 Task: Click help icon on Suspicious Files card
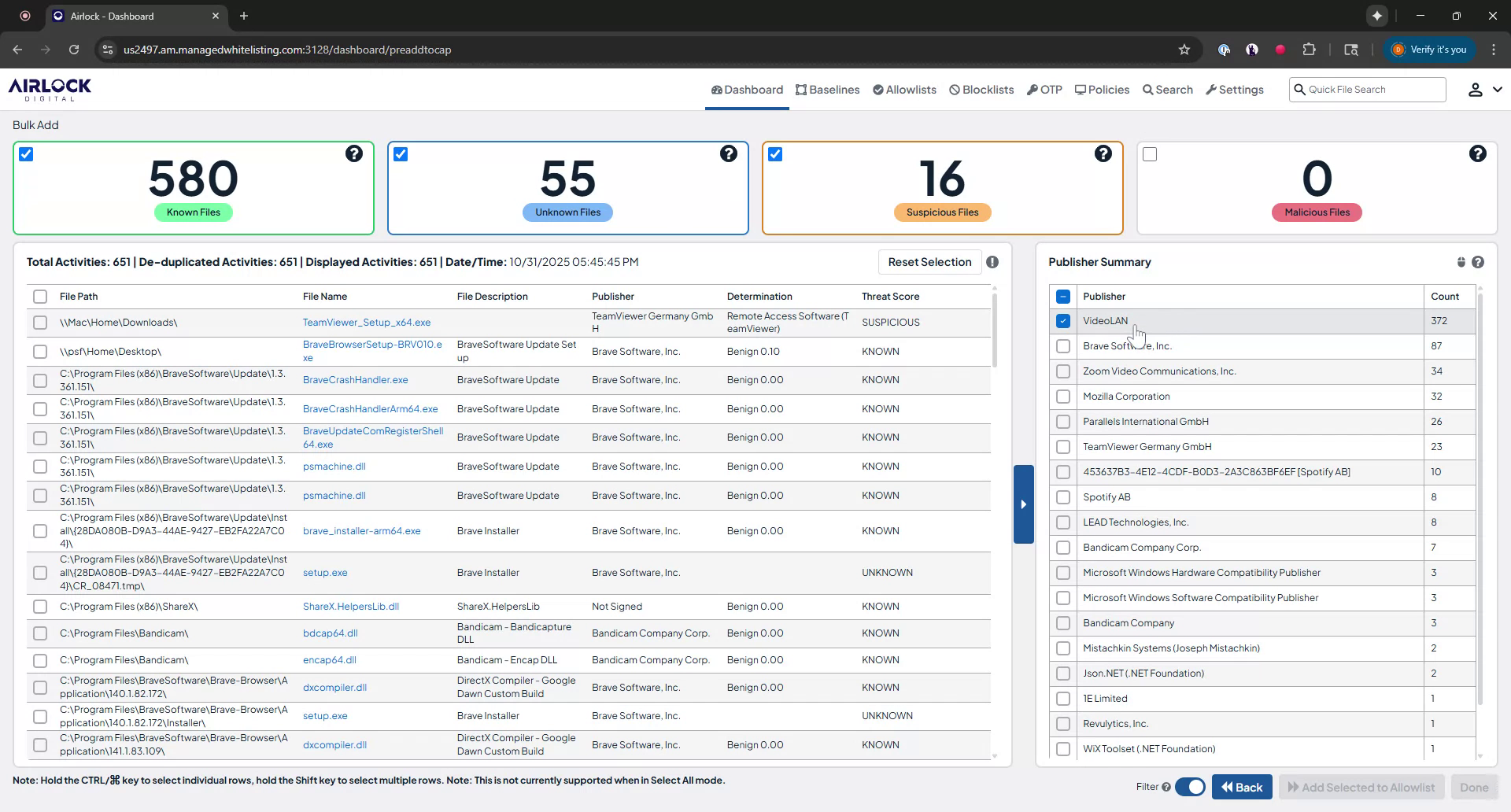(1103, 153)
